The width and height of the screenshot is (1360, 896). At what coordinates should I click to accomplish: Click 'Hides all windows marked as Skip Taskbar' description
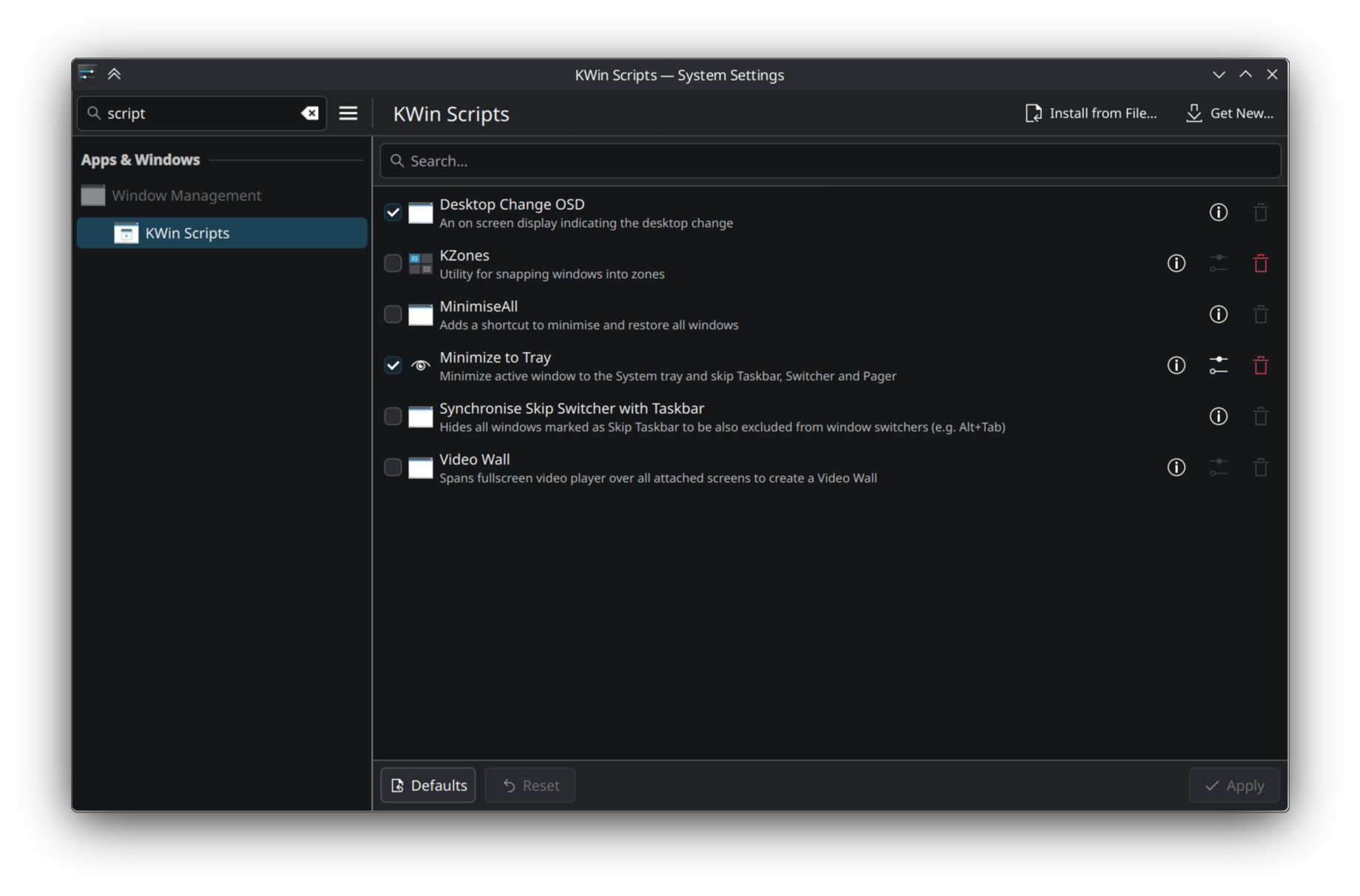tap(723, 427)
